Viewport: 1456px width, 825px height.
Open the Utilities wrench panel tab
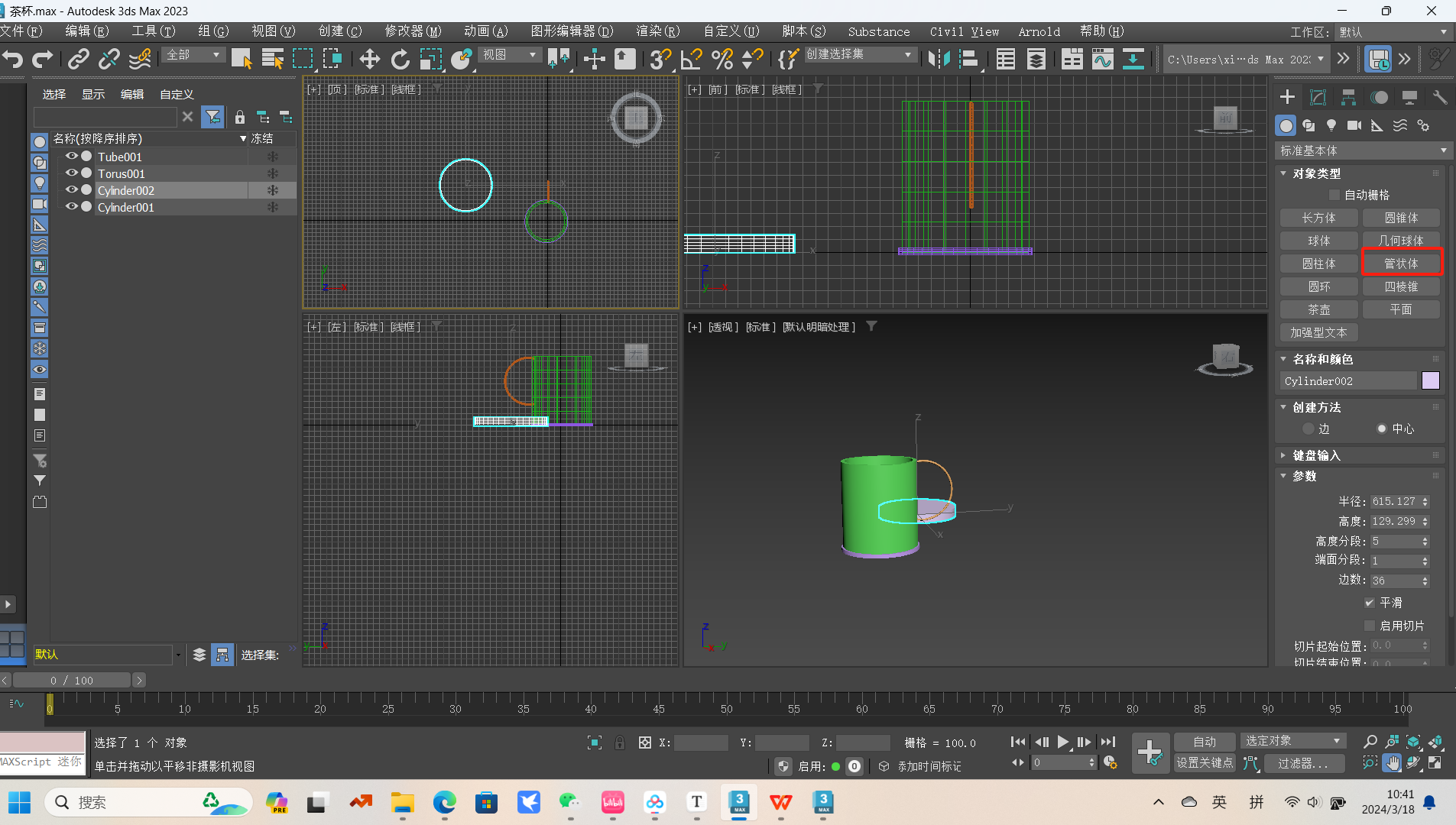click(x=1440, y=97)
